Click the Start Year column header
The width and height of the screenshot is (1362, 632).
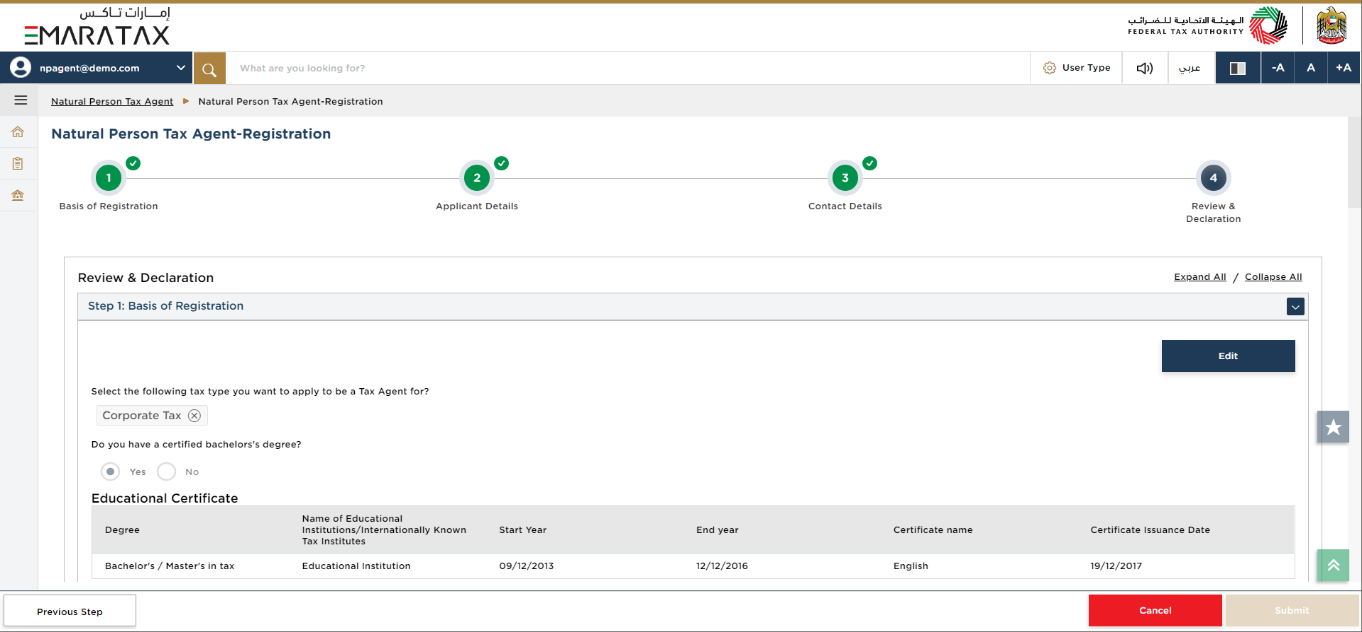coord(523,530)
